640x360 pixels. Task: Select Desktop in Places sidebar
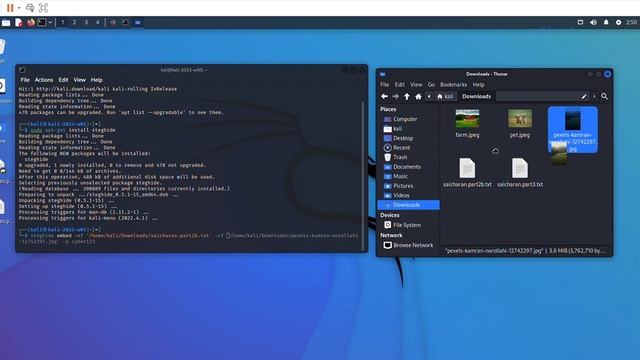pos(409,138)
